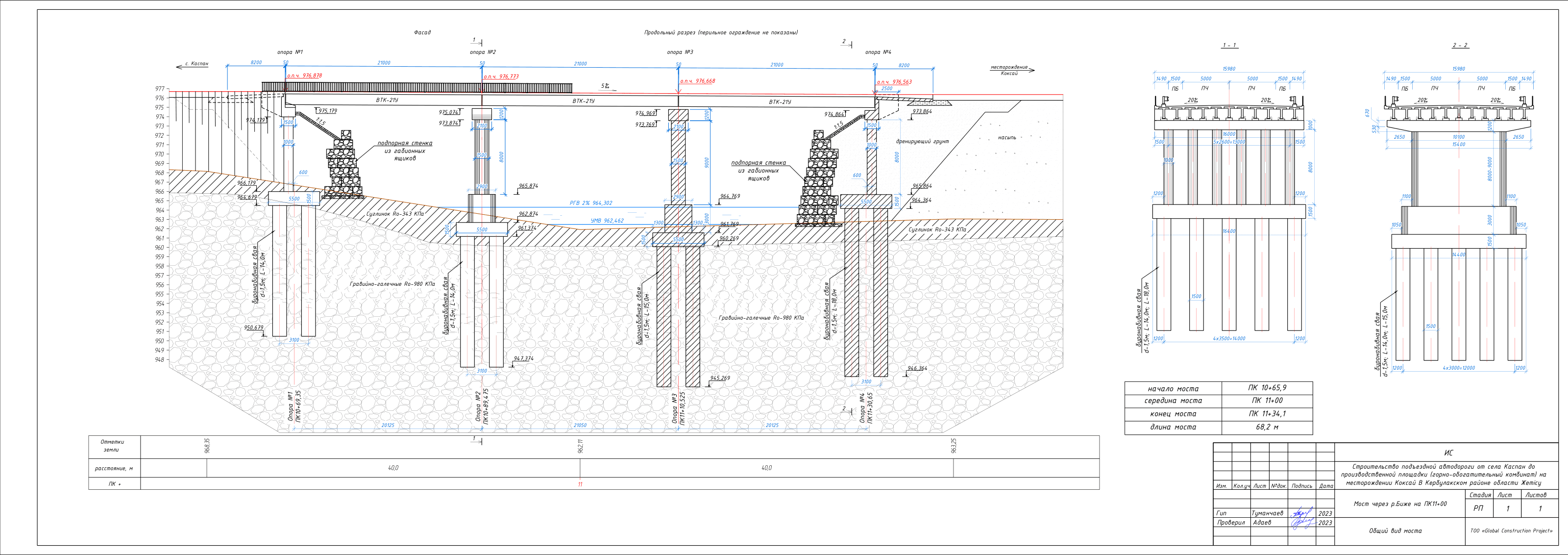The height and width of the screenshot is (555, 1568).
Task: Select the "с. Каспан" direction arrow label
Action: [x=196, y=63]
